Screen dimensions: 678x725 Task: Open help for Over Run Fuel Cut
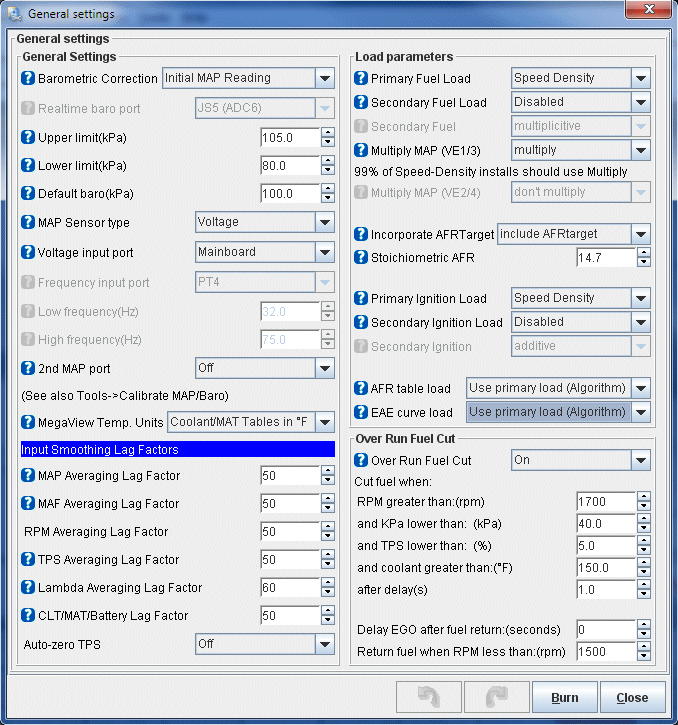(x=361, y=460)
